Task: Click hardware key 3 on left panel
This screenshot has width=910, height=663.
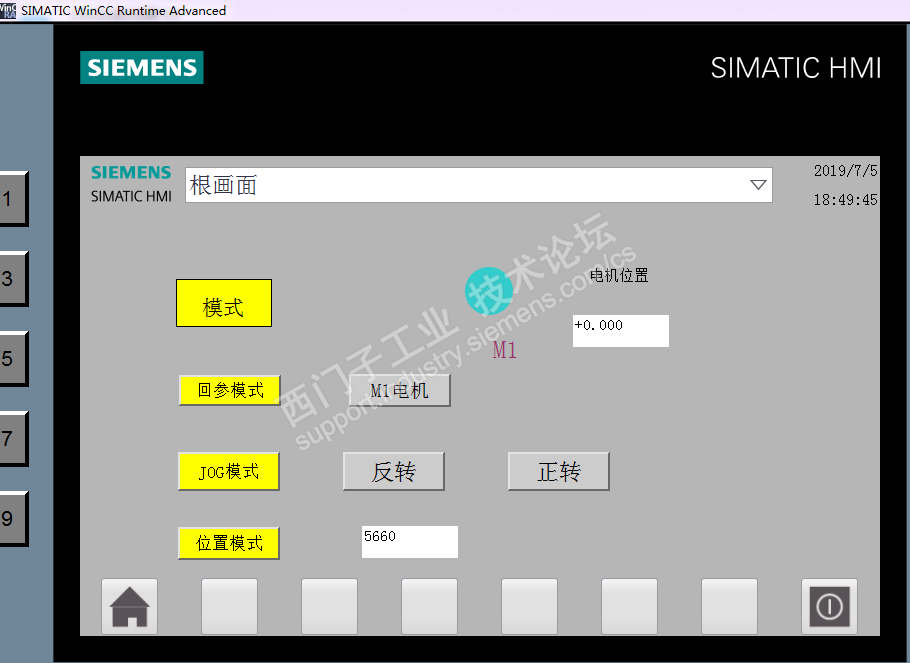Action: (13, 279)
